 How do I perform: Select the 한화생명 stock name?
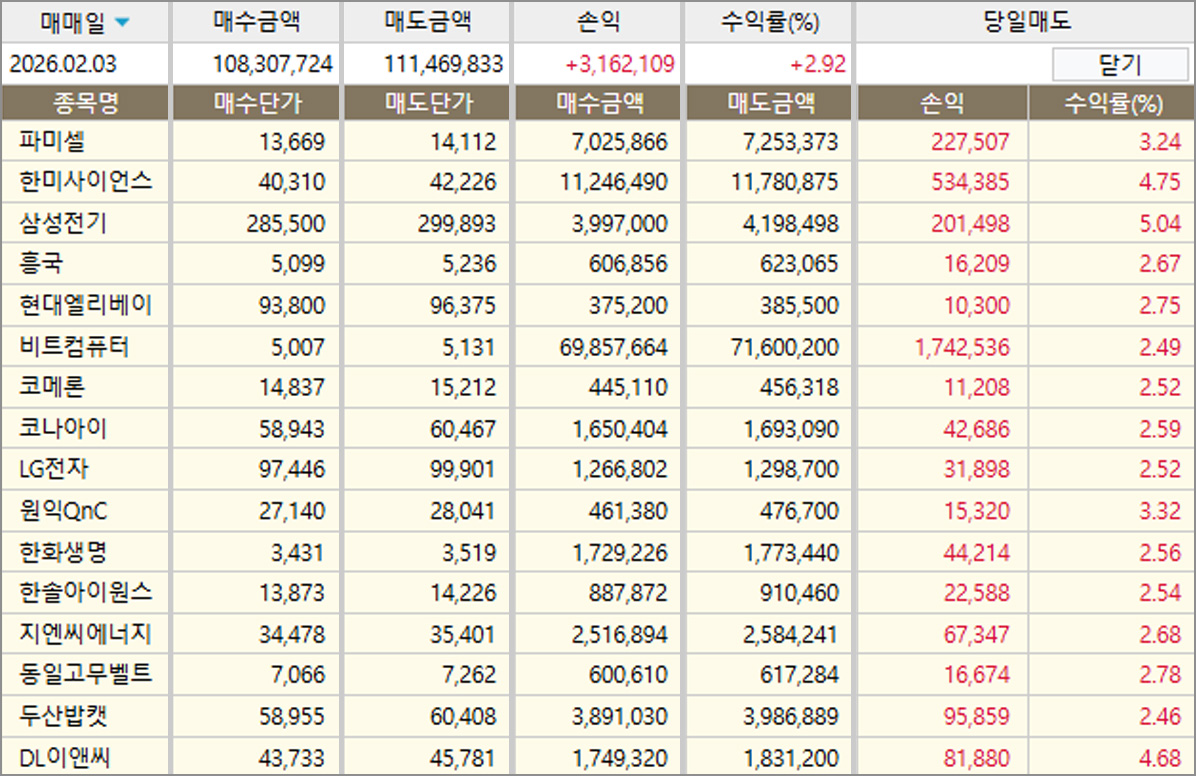(x=62, y=552)
